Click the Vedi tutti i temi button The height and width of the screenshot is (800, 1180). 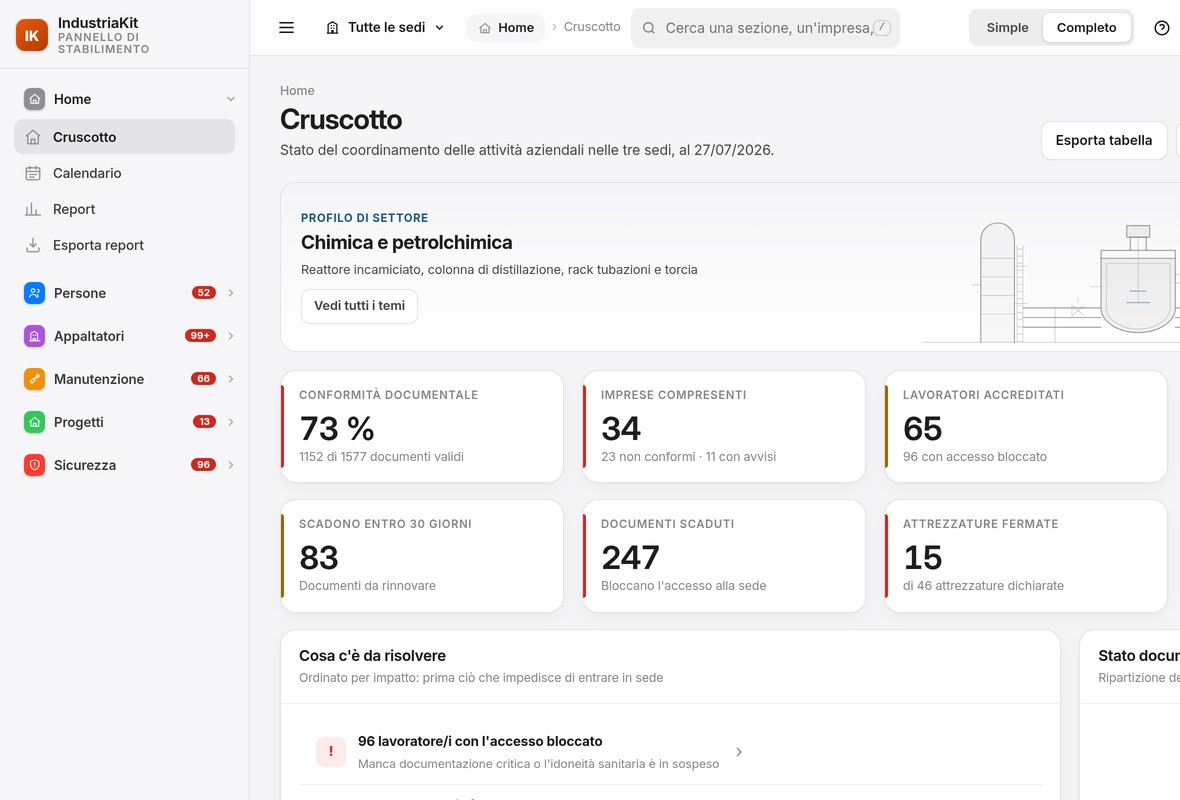(359, 306)
